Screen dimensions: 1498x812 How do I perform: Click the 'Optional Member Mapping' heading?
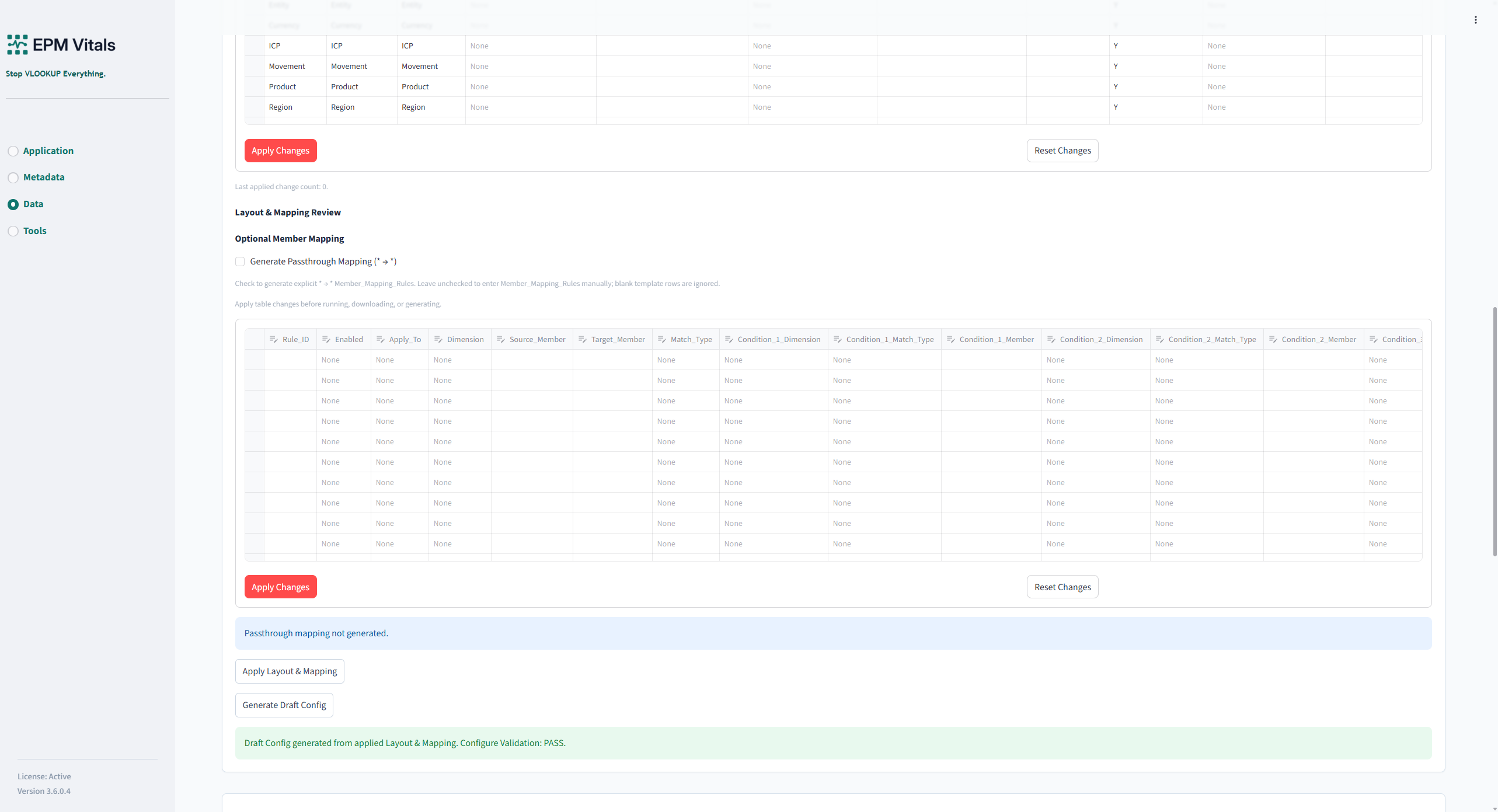click(x=290, y=239)
